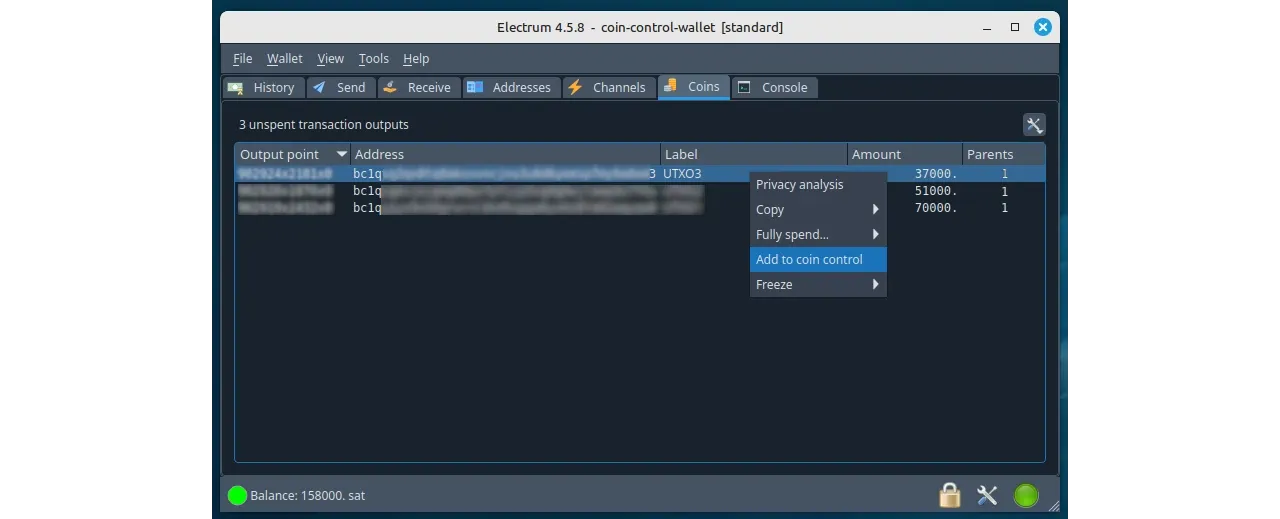The width and height of the screenshot is (1280, 519).
Task: Minimize the Electrum window
Action: [x=987, y=27]
